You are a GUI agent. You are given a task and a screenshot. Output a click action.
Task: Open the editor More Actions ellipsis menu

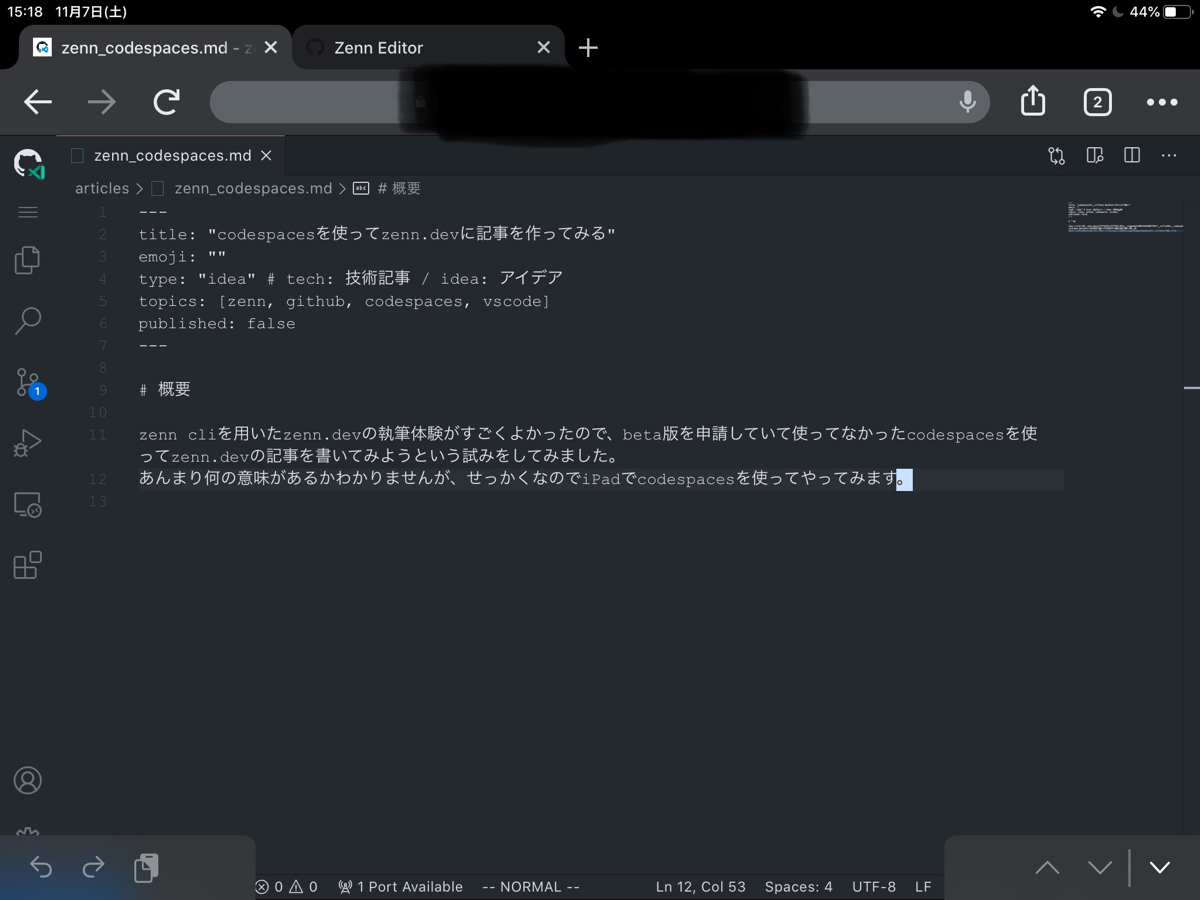point(1169,156)
